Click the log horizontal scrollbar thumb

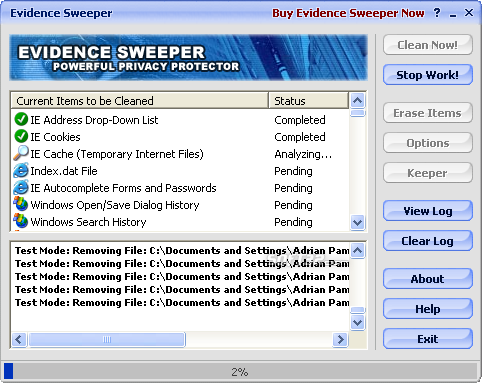[x=107, y=340]
